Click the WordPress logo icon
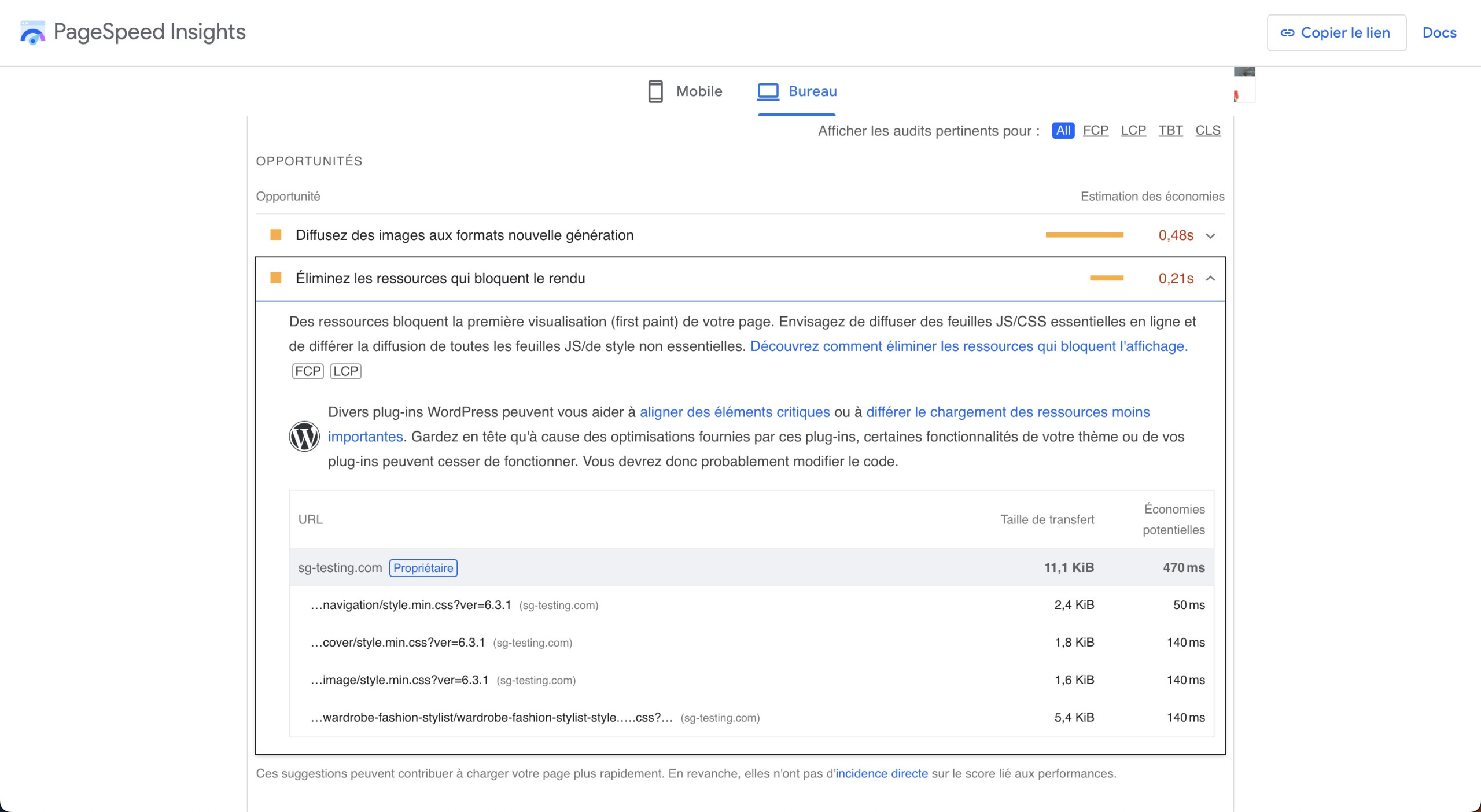The image size is (1481, 812). (x=304, y=437)
